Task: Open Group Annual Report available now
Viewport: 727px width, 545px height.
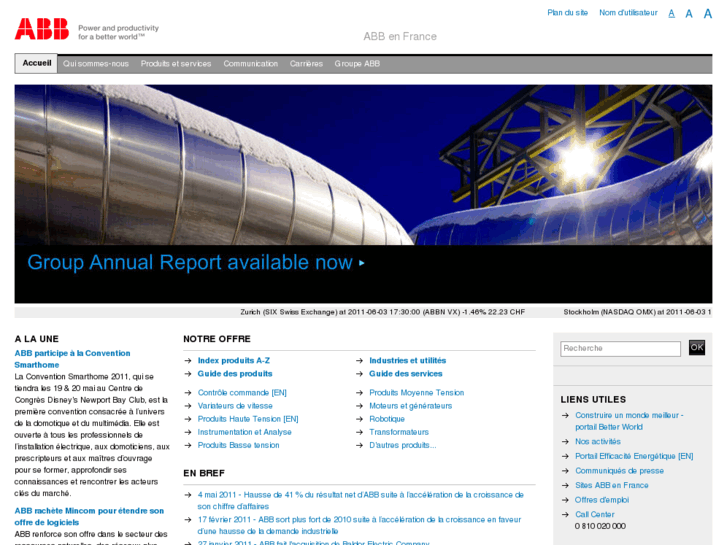Action: tap(190, 263)
